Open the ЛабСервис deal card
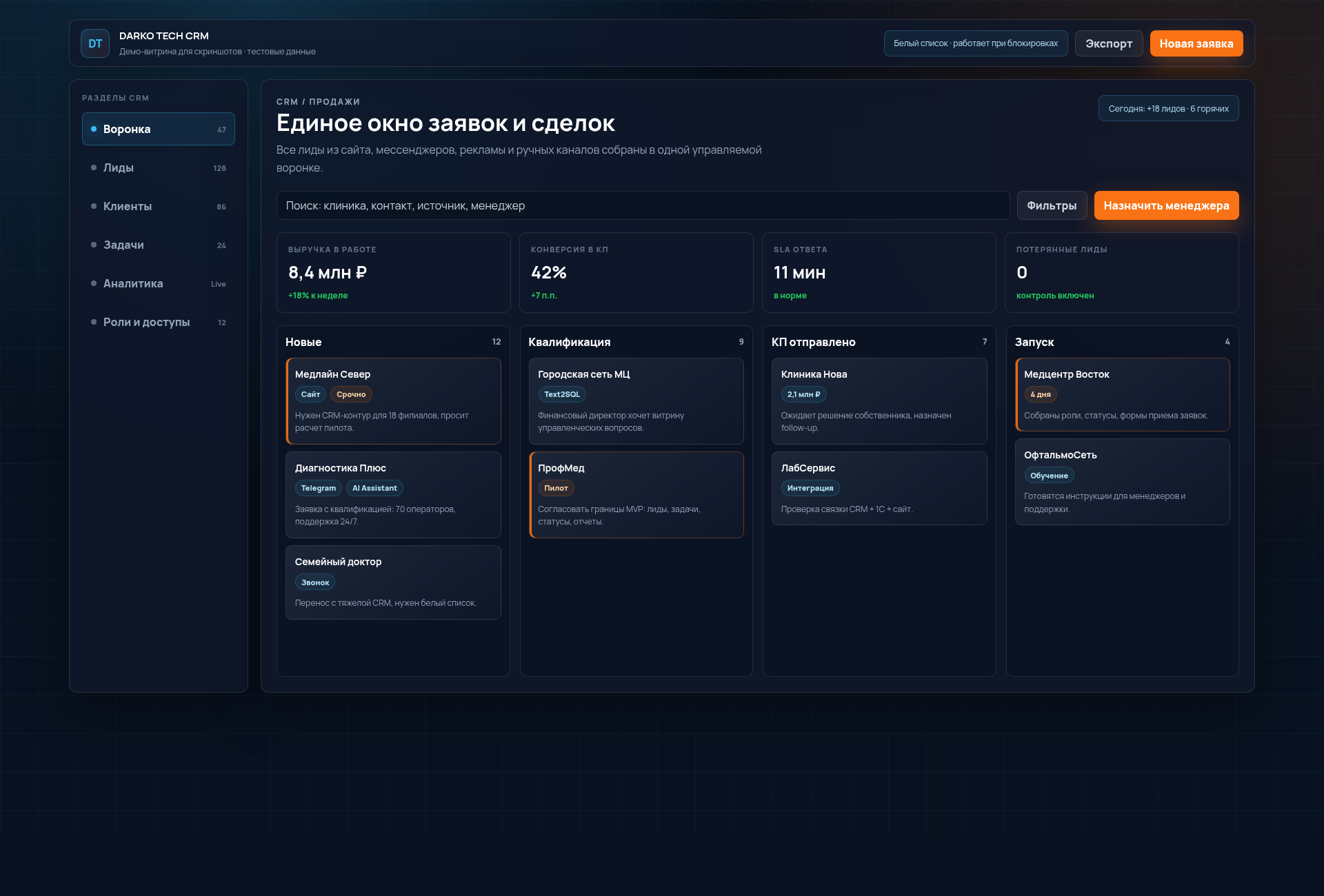1324x896 pixels. pos(879,488)
